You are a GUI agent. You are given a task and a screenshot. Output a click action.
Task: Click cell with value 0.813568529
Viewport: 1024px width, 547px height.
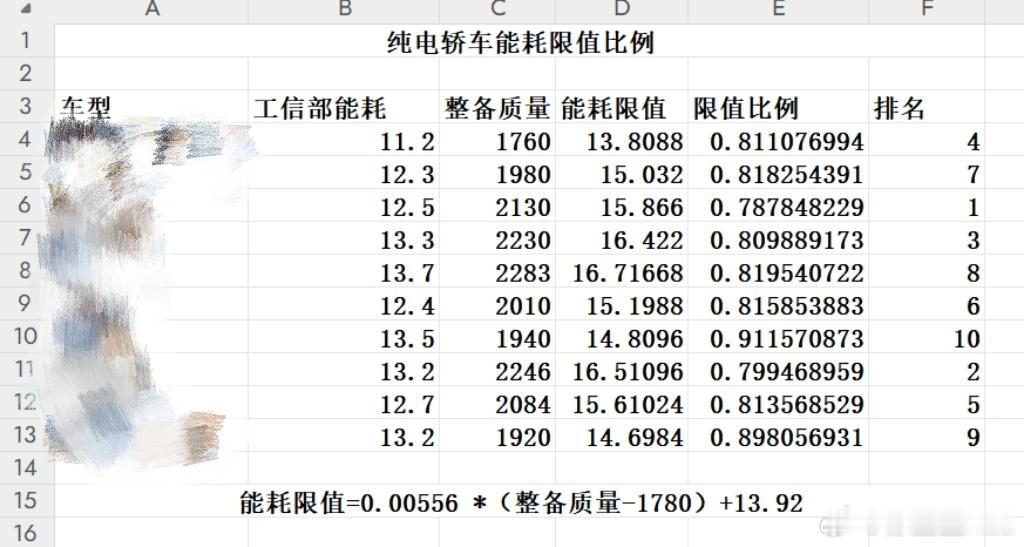(778, 404)
